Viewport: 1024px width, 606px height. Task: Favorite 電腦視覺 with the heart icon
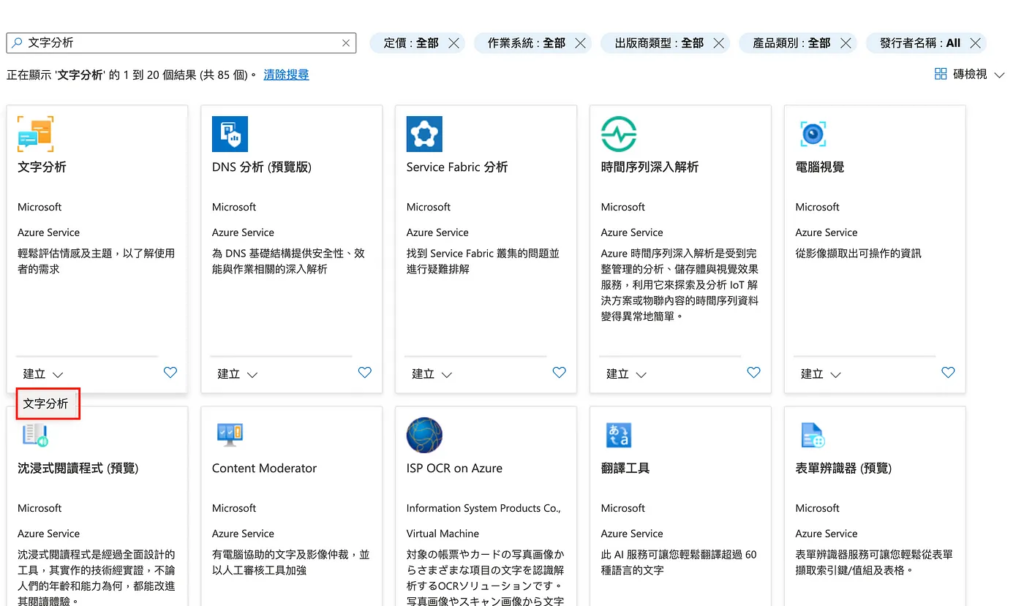pos(948,372)
